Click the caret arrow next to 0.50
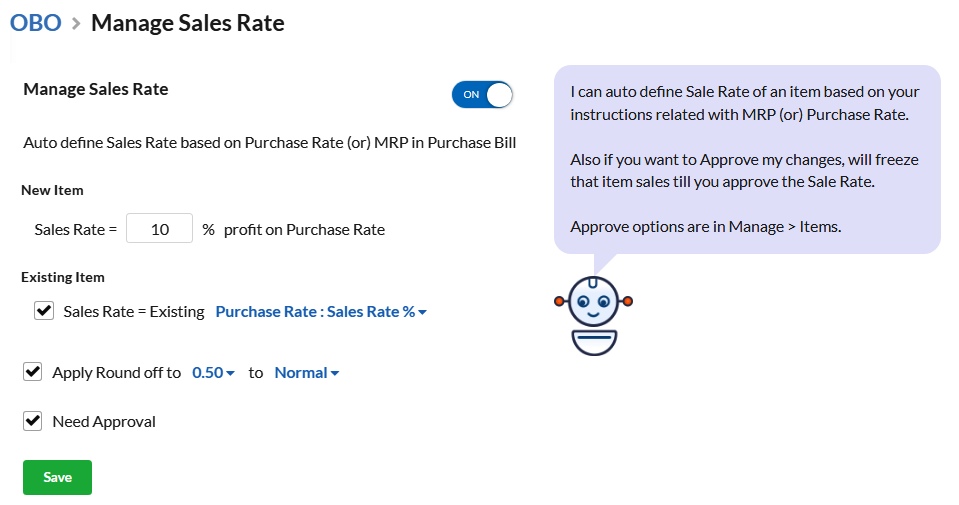 [x=231, y=374]
